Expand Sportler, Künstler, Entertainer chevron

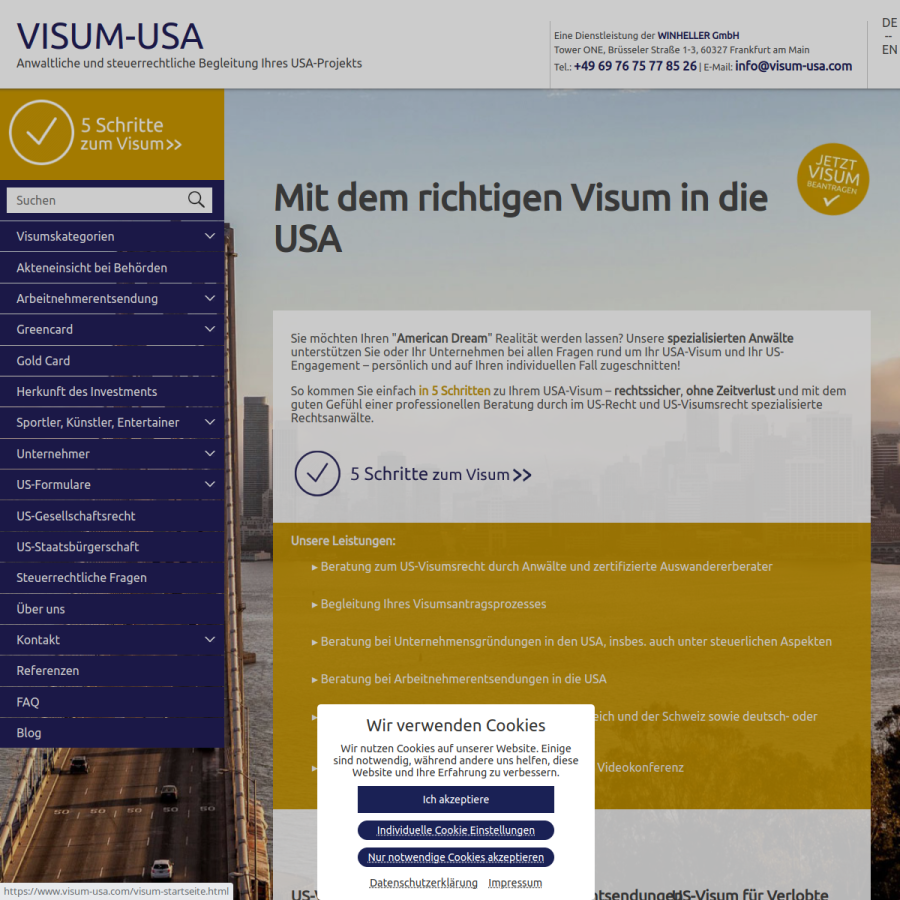pyautogui.click(x=210, y=422)
